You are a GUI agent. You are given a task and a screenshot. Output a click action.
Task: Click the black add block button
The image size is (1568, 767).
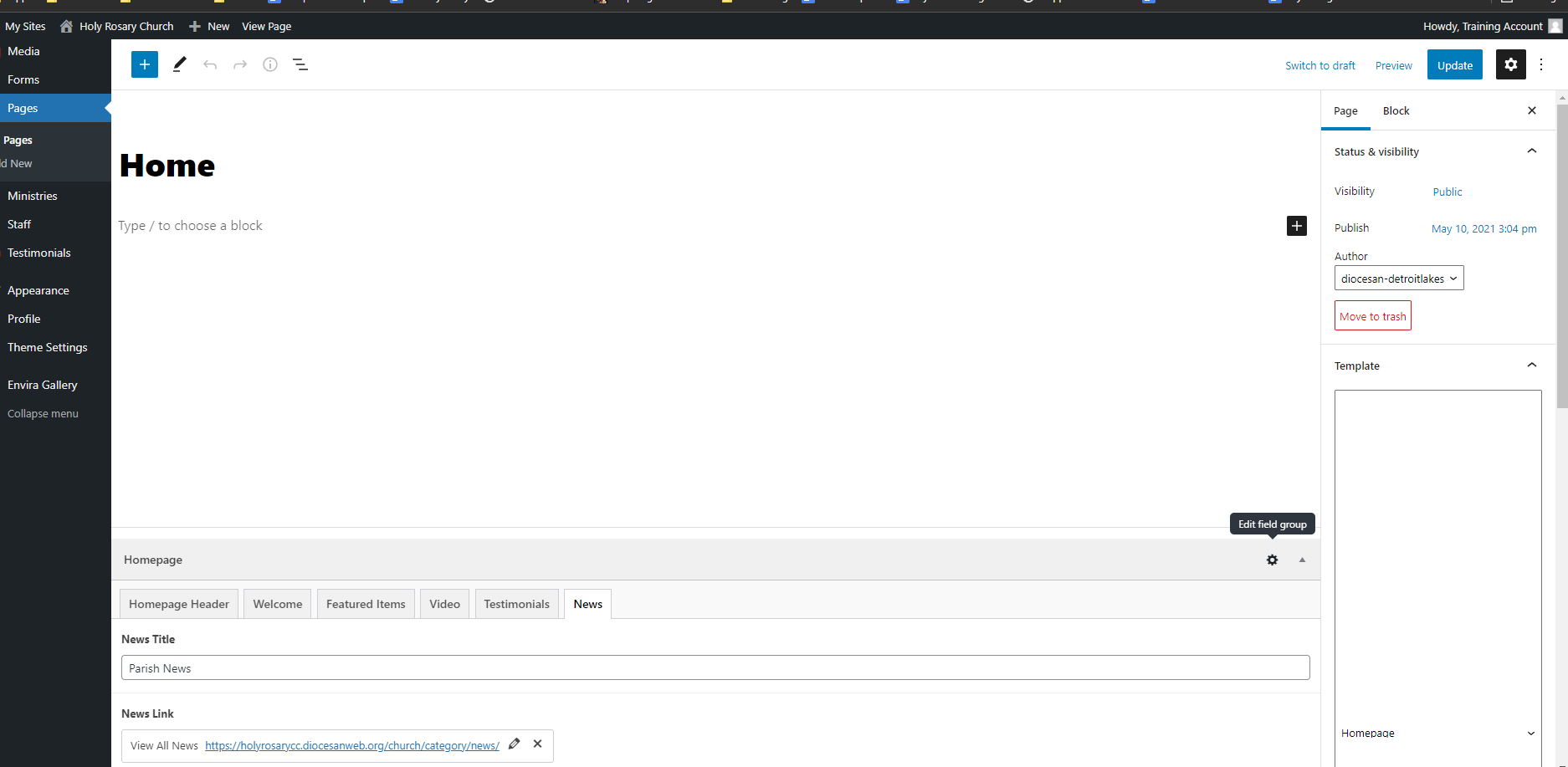[1296, 226]
